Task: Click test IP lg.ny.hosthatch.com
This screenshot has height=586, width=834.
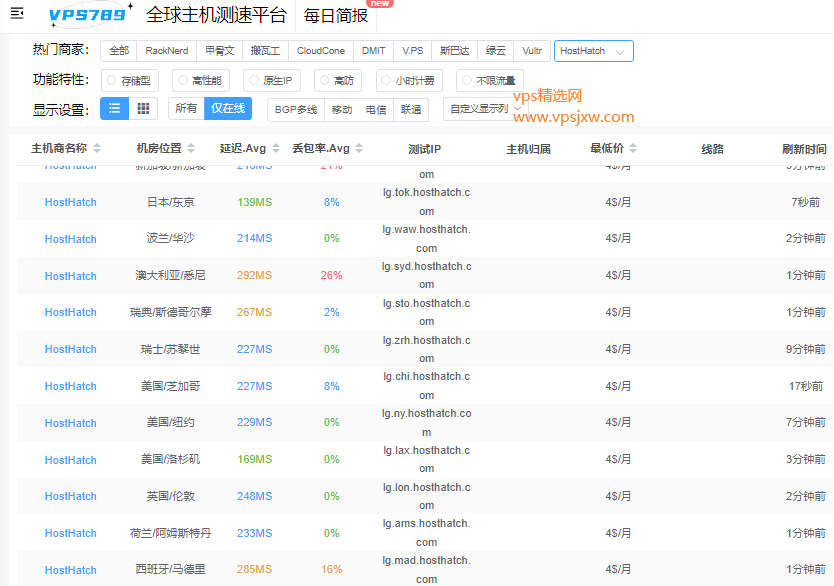Action: click(x=427, y=423)
